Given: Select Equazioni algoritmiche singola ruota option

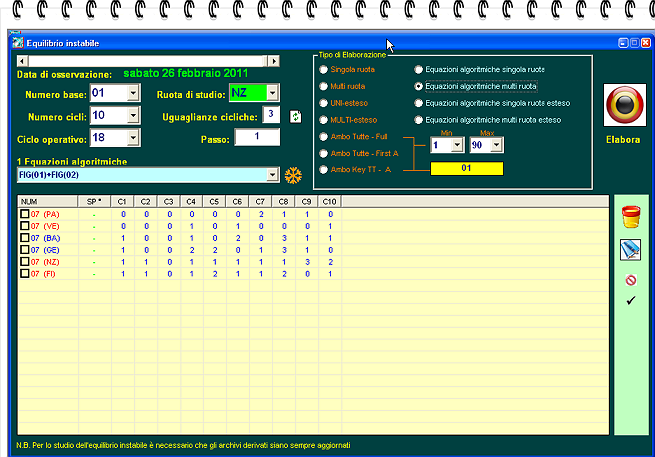Looking at the screenshot, I should (418, 70).
